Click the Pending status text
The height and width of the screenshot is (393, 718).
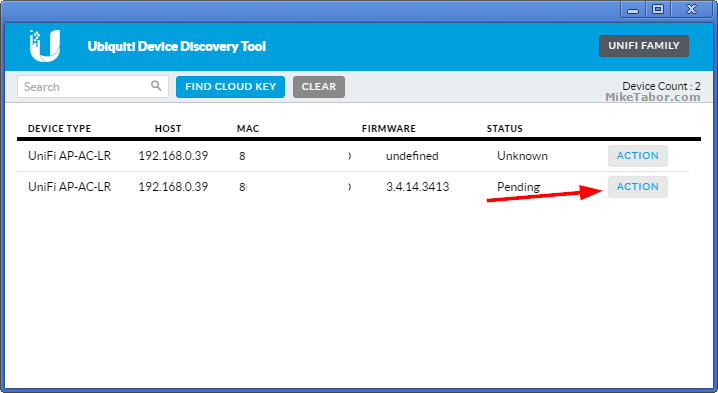(519, 187)
